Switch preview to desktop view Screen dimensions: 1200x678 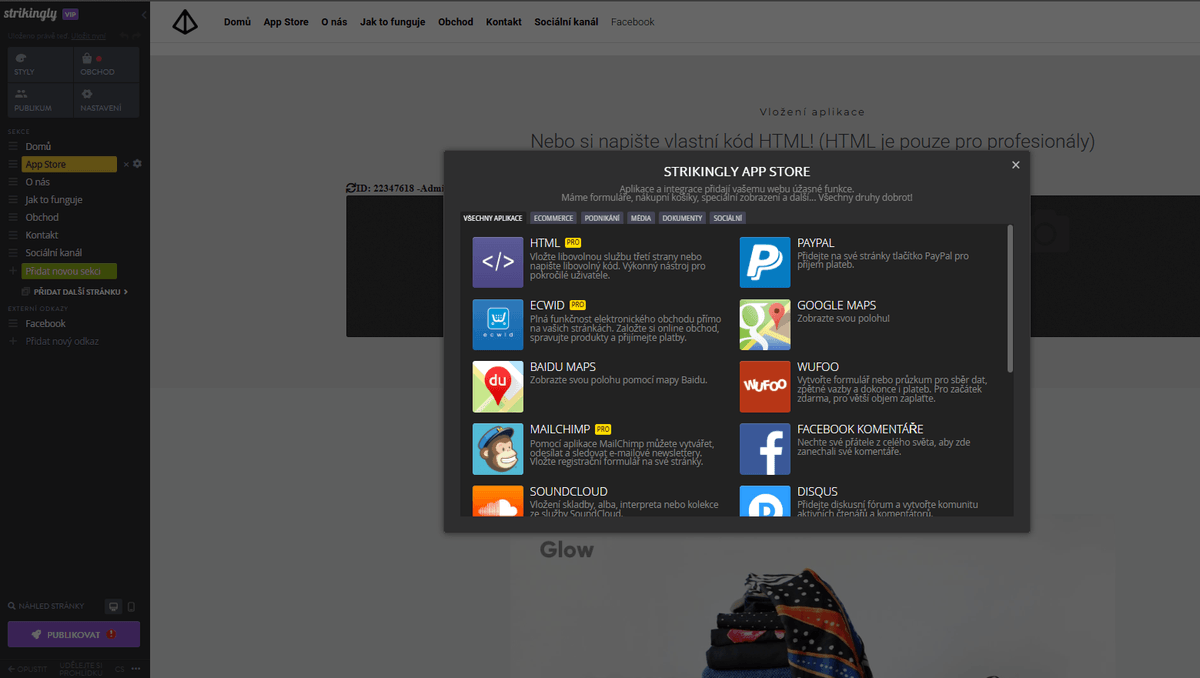[x=114, y=606]
